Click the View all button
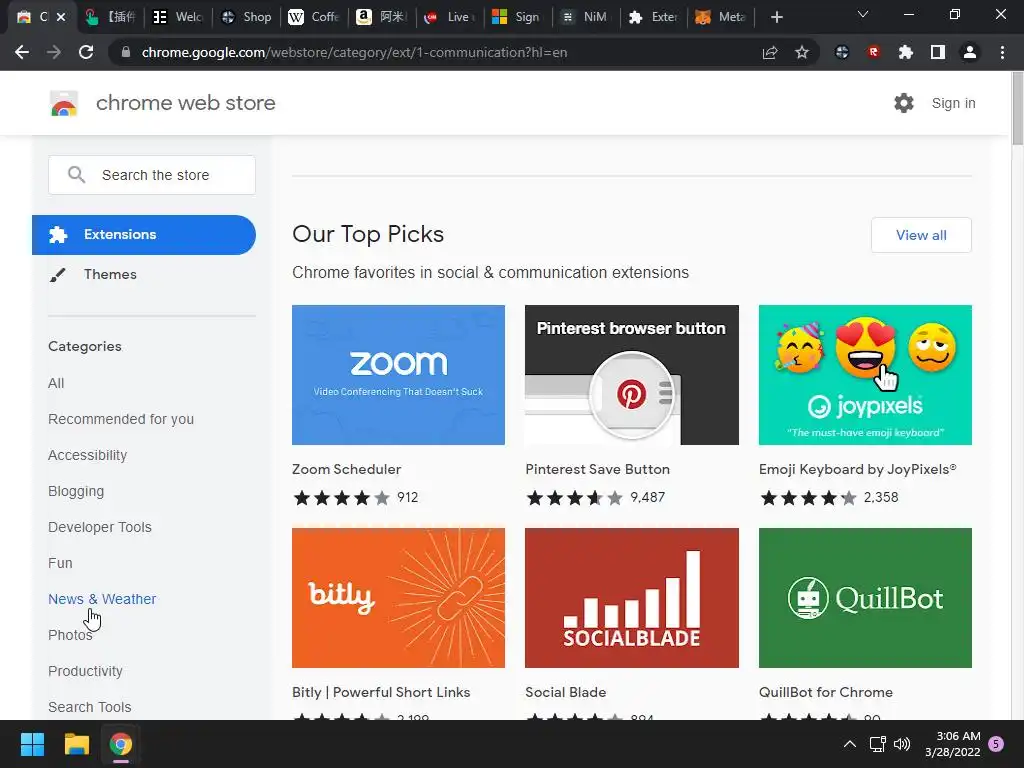1024x768 pixels. (921, 235)
